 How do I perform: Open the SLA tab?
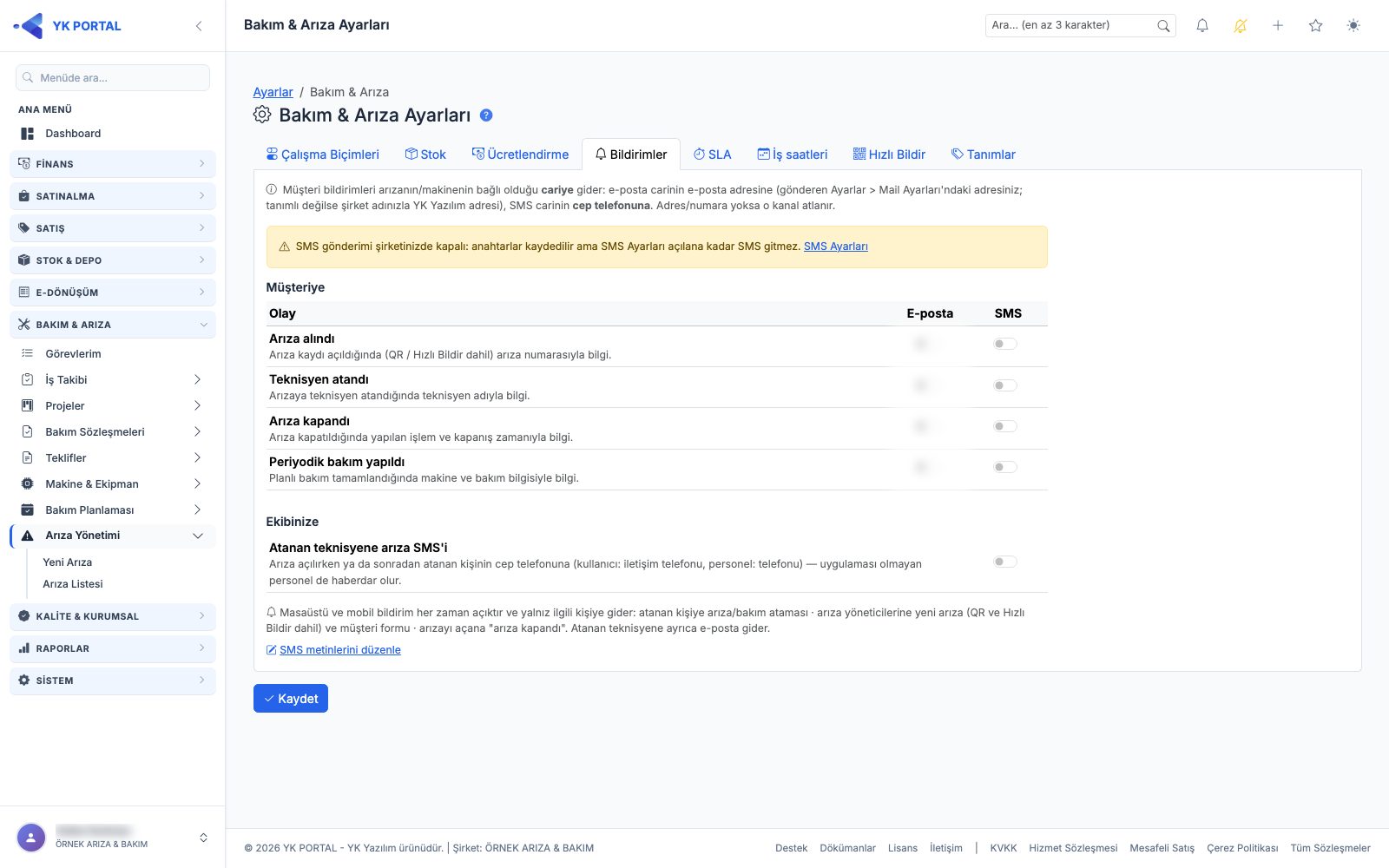[712, 155]
